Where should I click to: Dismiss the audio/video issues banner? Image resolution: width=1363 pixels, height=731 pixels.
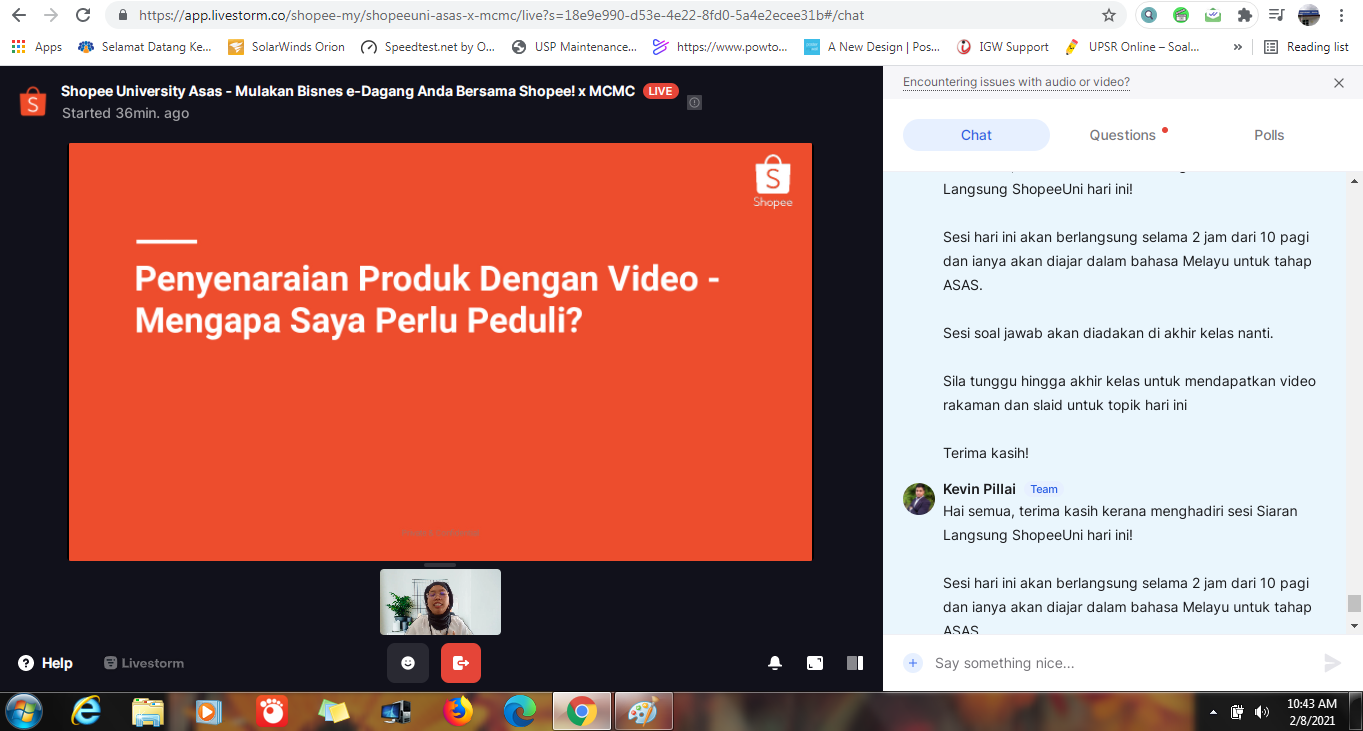coord(1339,83)
